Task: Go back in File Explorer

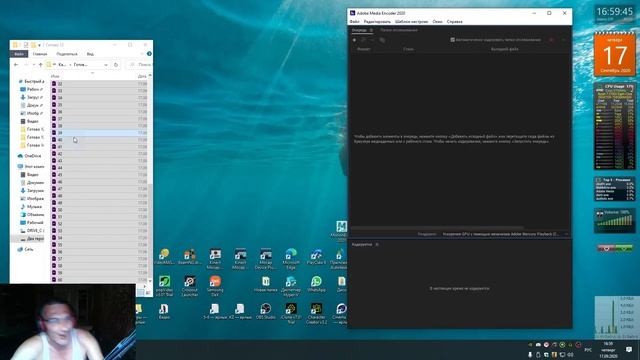Action: click(x=16, y=64)
